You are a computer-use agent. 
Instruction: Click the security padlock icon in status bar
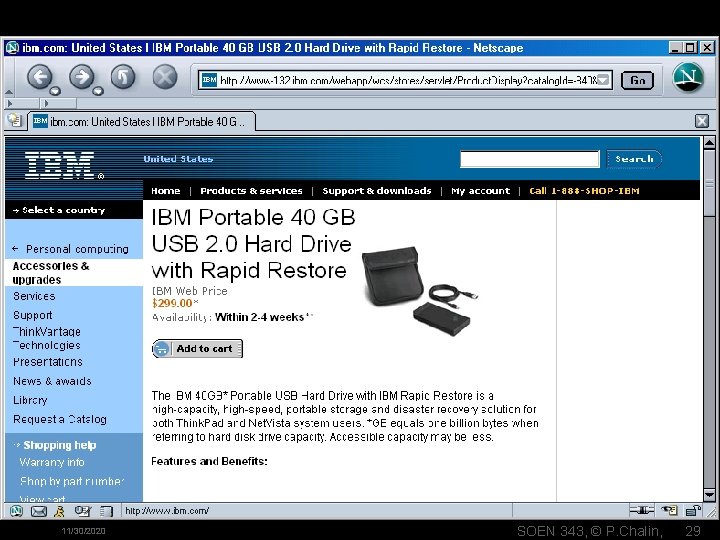pos(692,510)
